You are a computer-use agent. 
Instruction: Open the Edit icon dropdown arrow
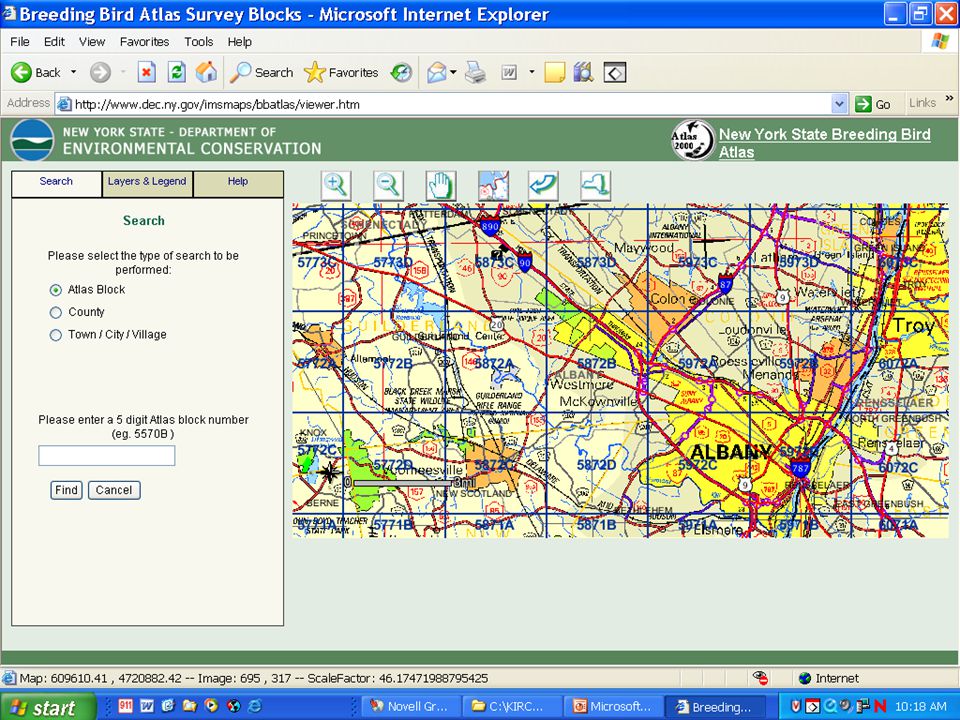point(531,72)
